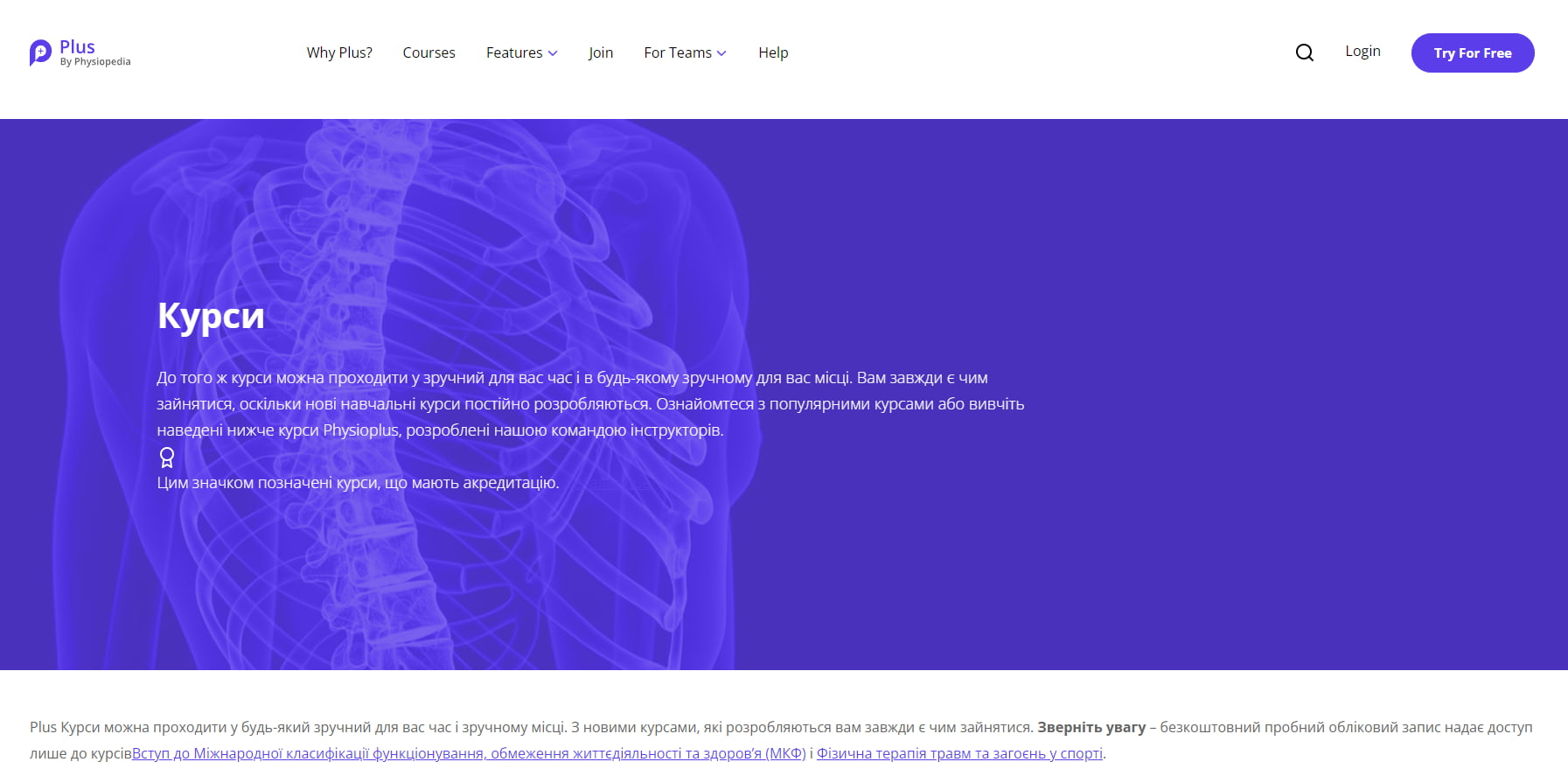
Task: Click the 'Цим значком позначені курси' text
Action: [358, 483]
